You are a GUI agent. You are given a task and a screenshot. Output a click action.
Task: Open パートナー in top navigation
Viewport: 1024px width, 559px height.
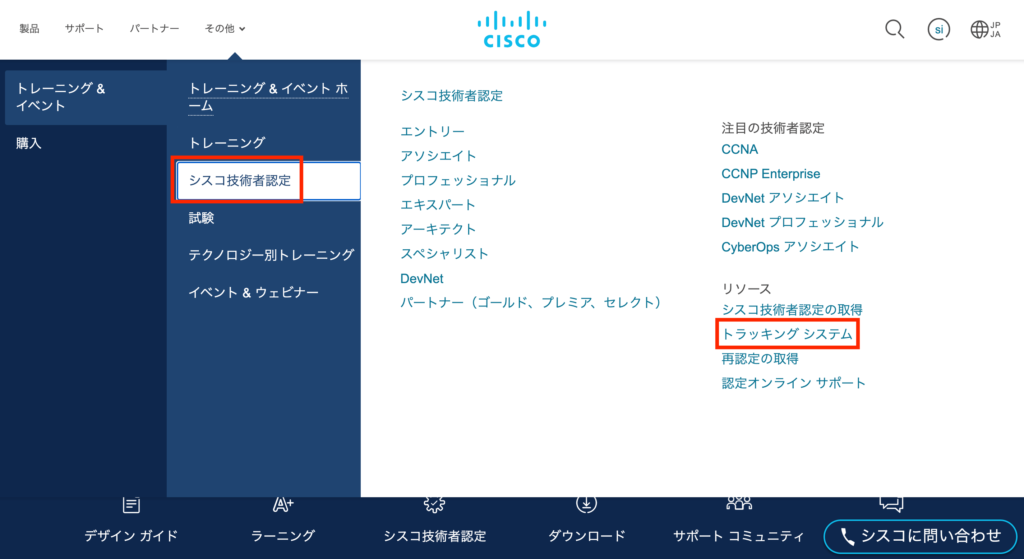pyautogui.click(x=154, y=29)
